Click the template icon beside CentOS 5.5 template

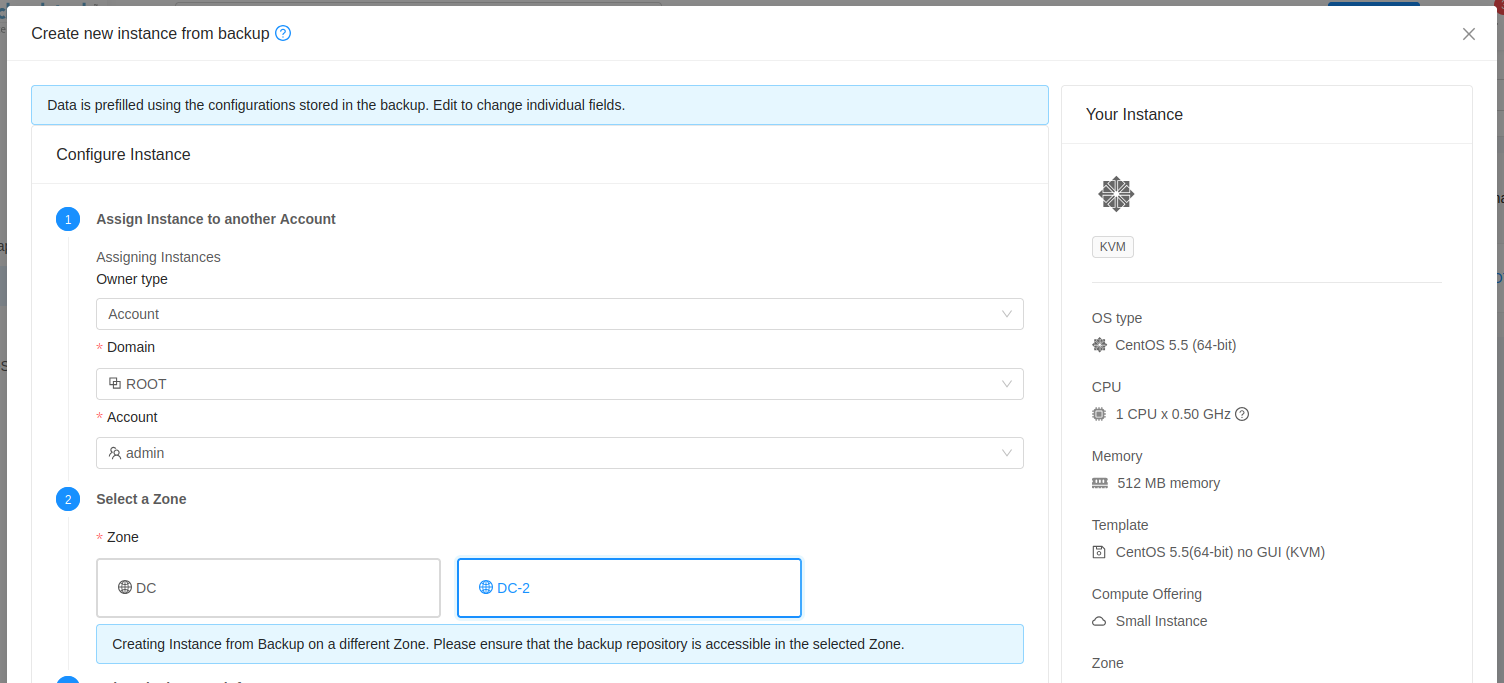coord(1099,551)
